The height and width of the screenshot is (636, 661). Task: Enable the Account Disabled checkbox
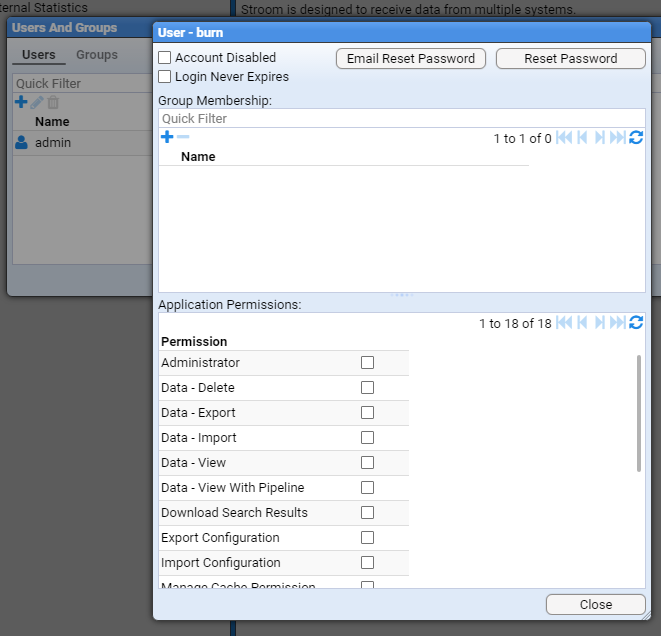click(165, 58)
